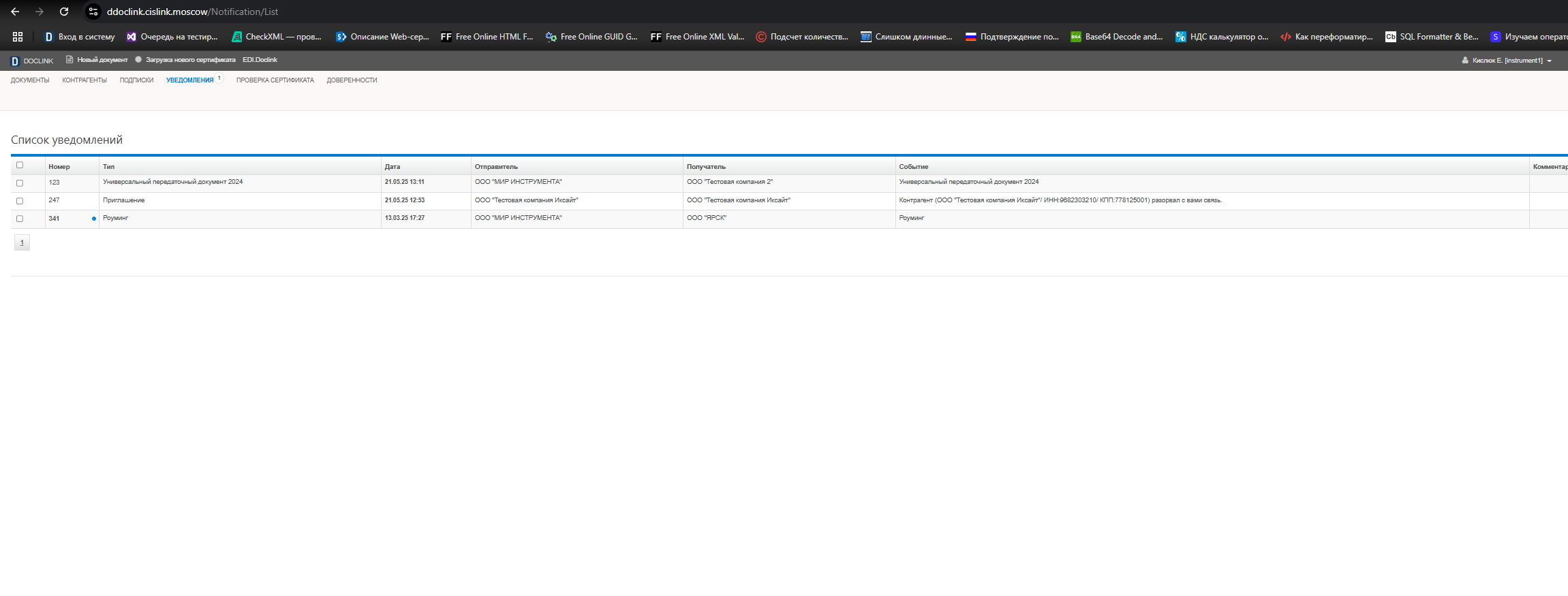Open the Free Online GUID G... bookmark
The width and height of the screenshot is (1568, 596).
coord(591,37)
